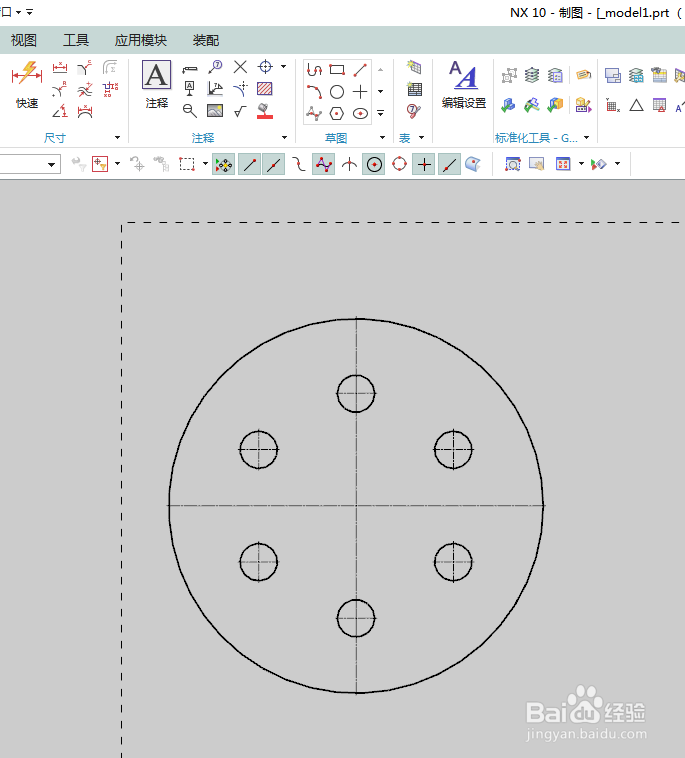This screenshot has width=685, height=758.
Task: Click the chamfer dimension icon
Action: pyautogui.click(x=85, y=67)
